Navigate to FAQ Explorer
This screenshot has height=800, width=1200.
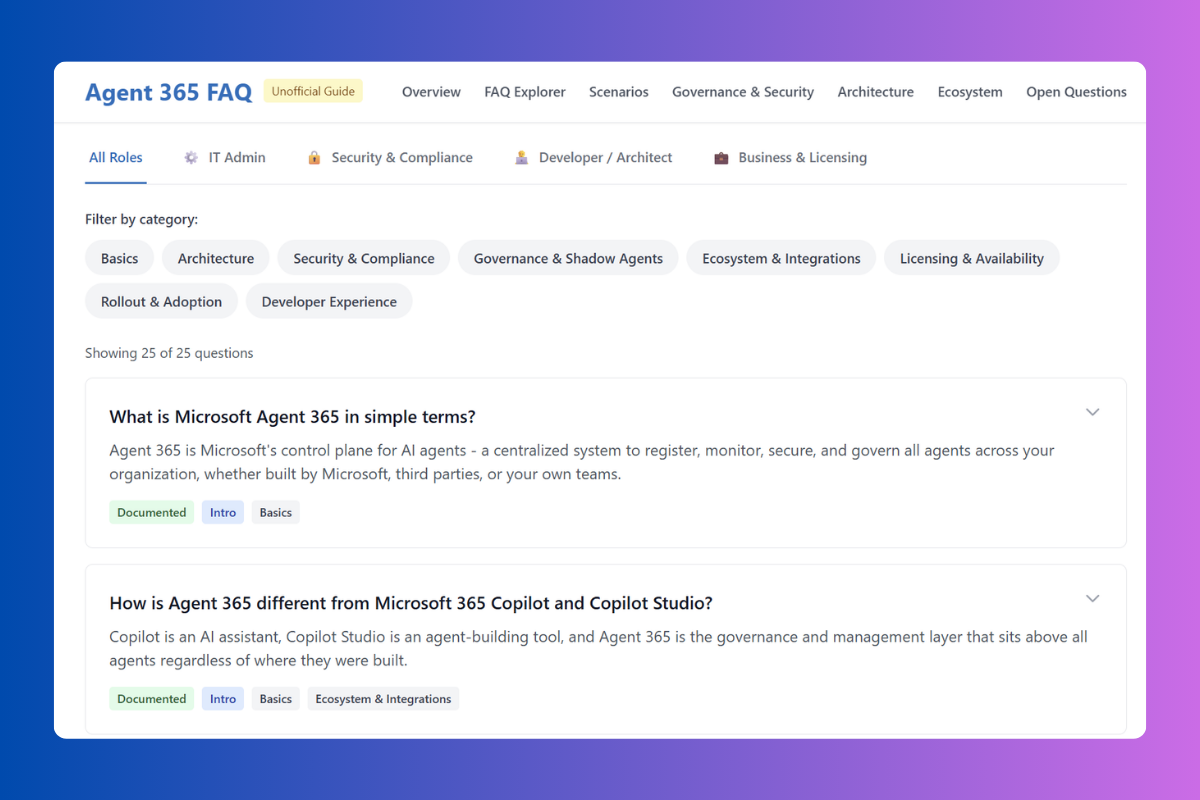click(x=525, y=91)
